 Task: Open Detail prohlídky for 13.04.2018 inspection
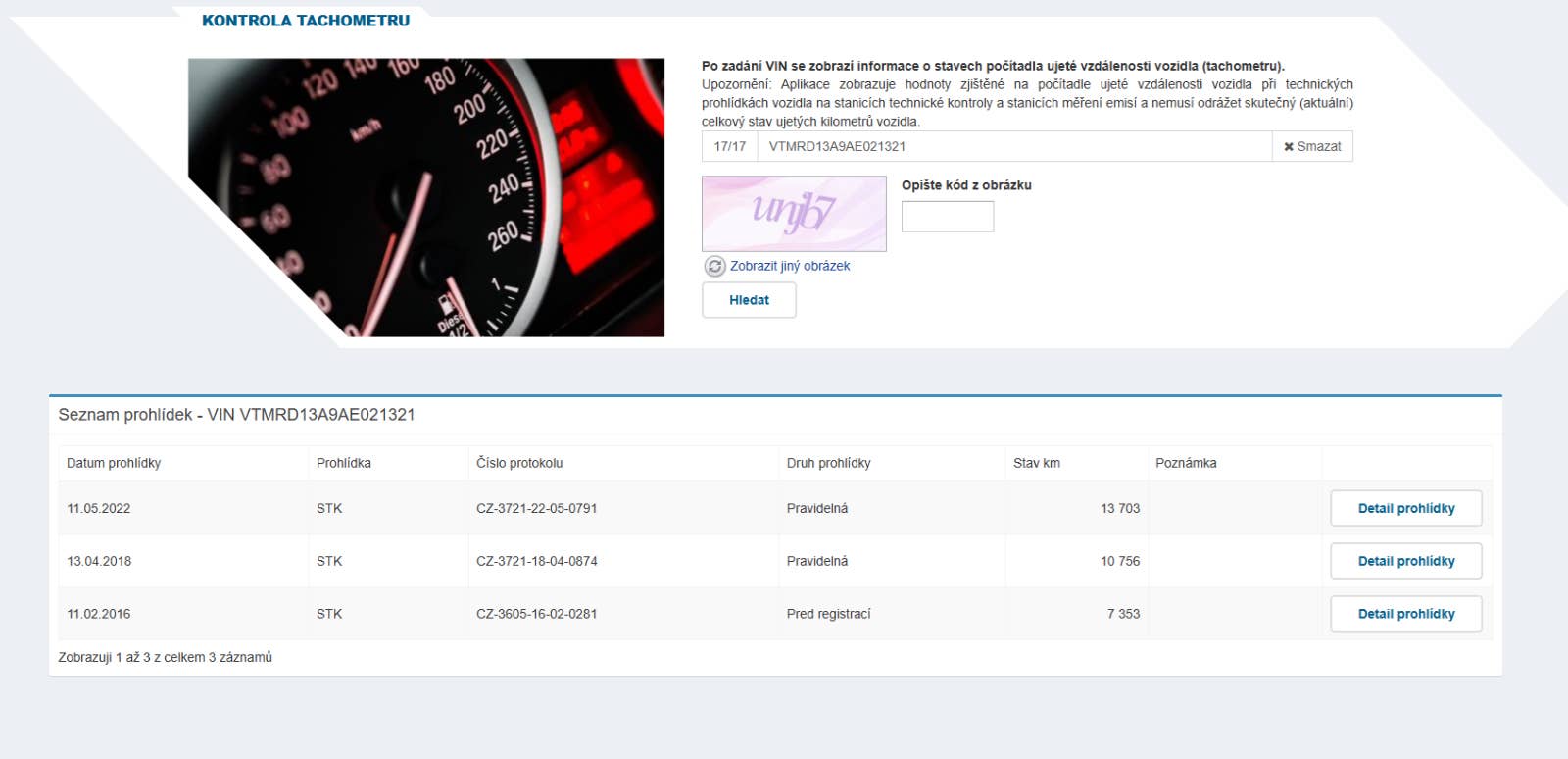(1405, 561)
